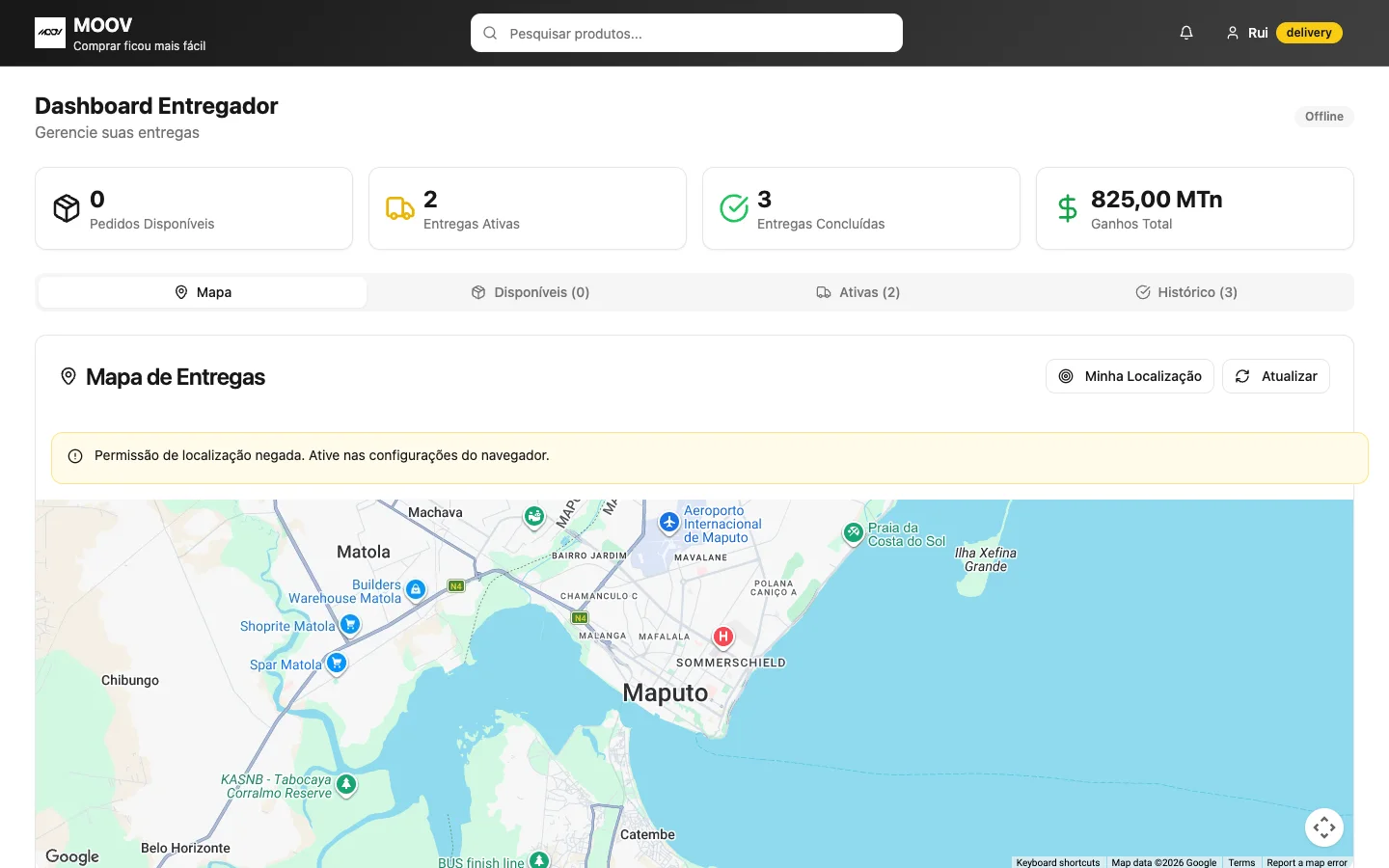Click the Maputo airport map marker
The height and width of the screenshot is (868, 1389).
[669, 522]
